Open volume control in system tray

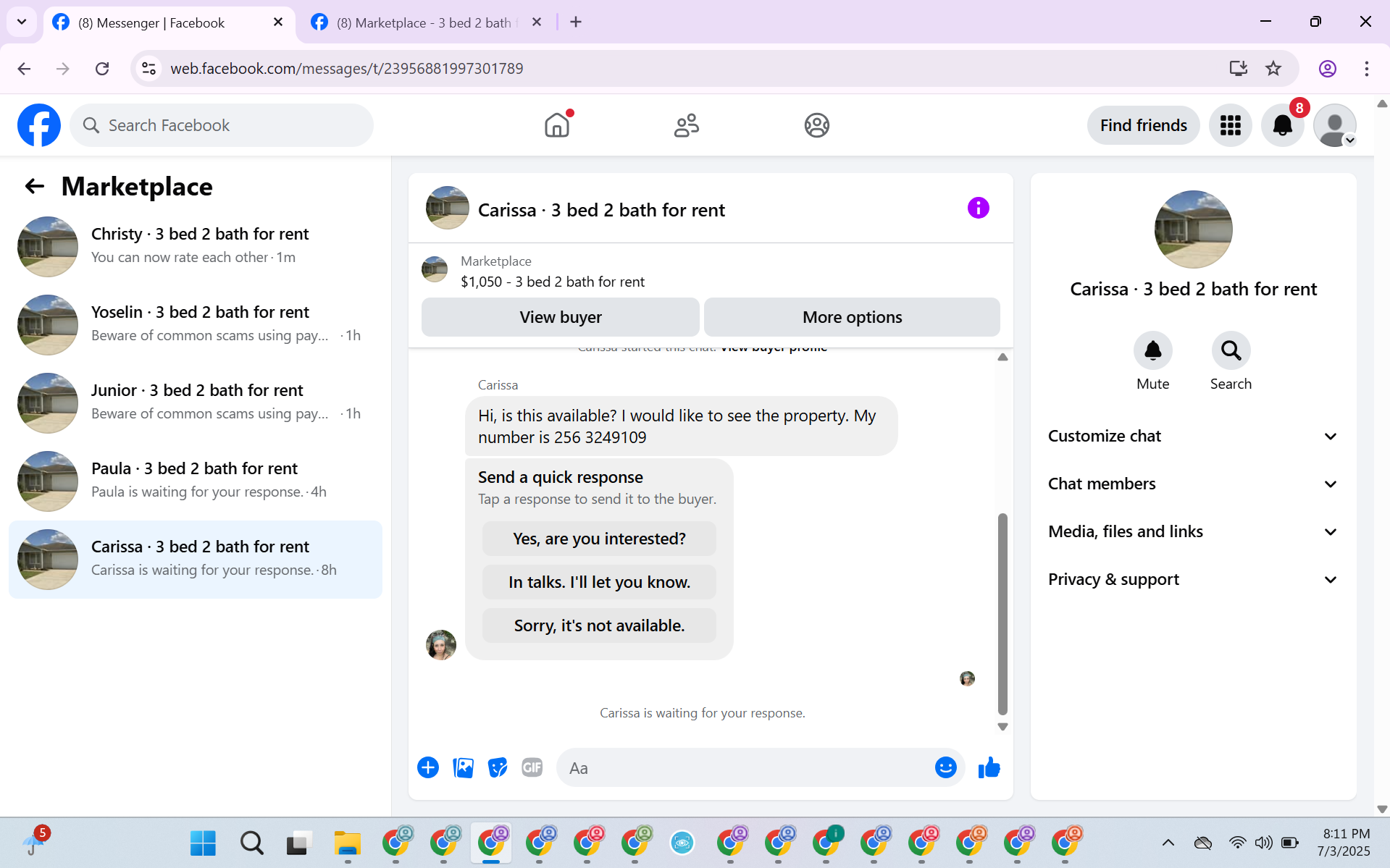[1263, 843]
